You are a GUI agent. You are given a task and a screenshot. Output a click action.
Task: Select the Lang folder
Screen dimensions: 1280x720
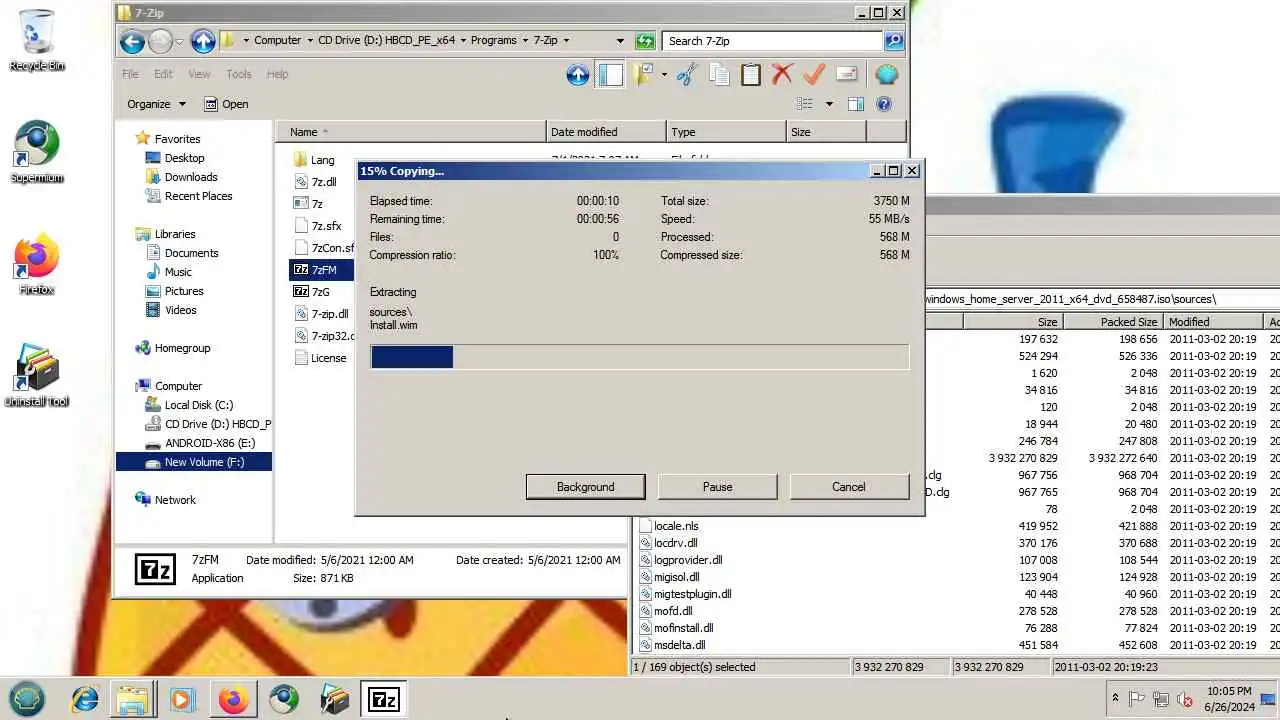[314, 160]
